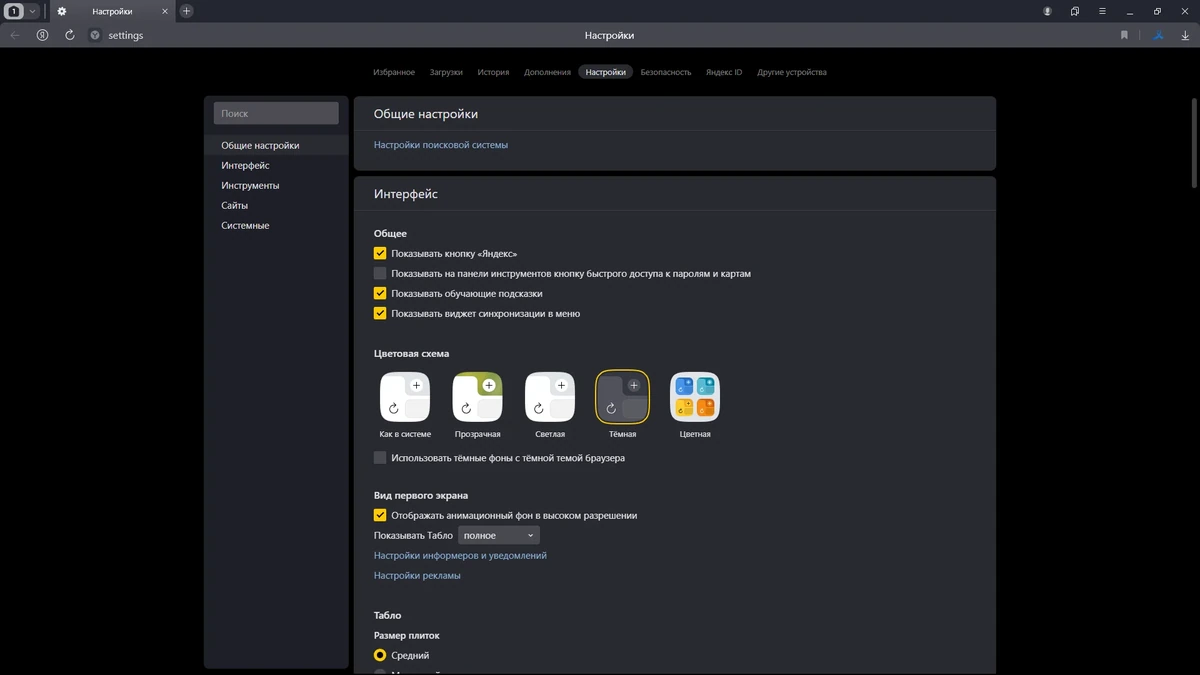This screenshot has height=675, width=1200.
Task: Select Сайты in the sidebar
Action: coord(234,205)
